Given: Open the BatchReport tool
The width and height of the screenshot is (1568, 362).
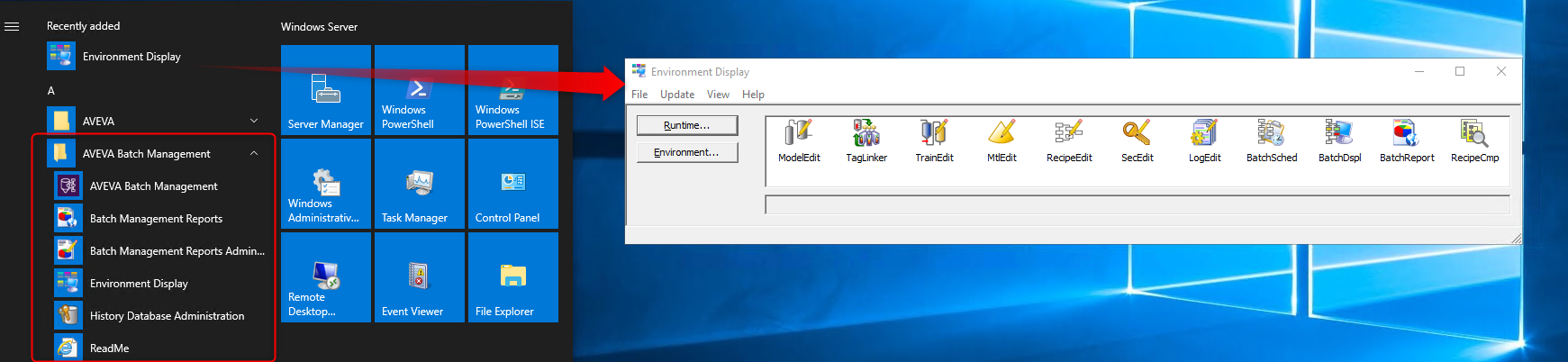Looking at the screenshot, I should point(1407,140).
